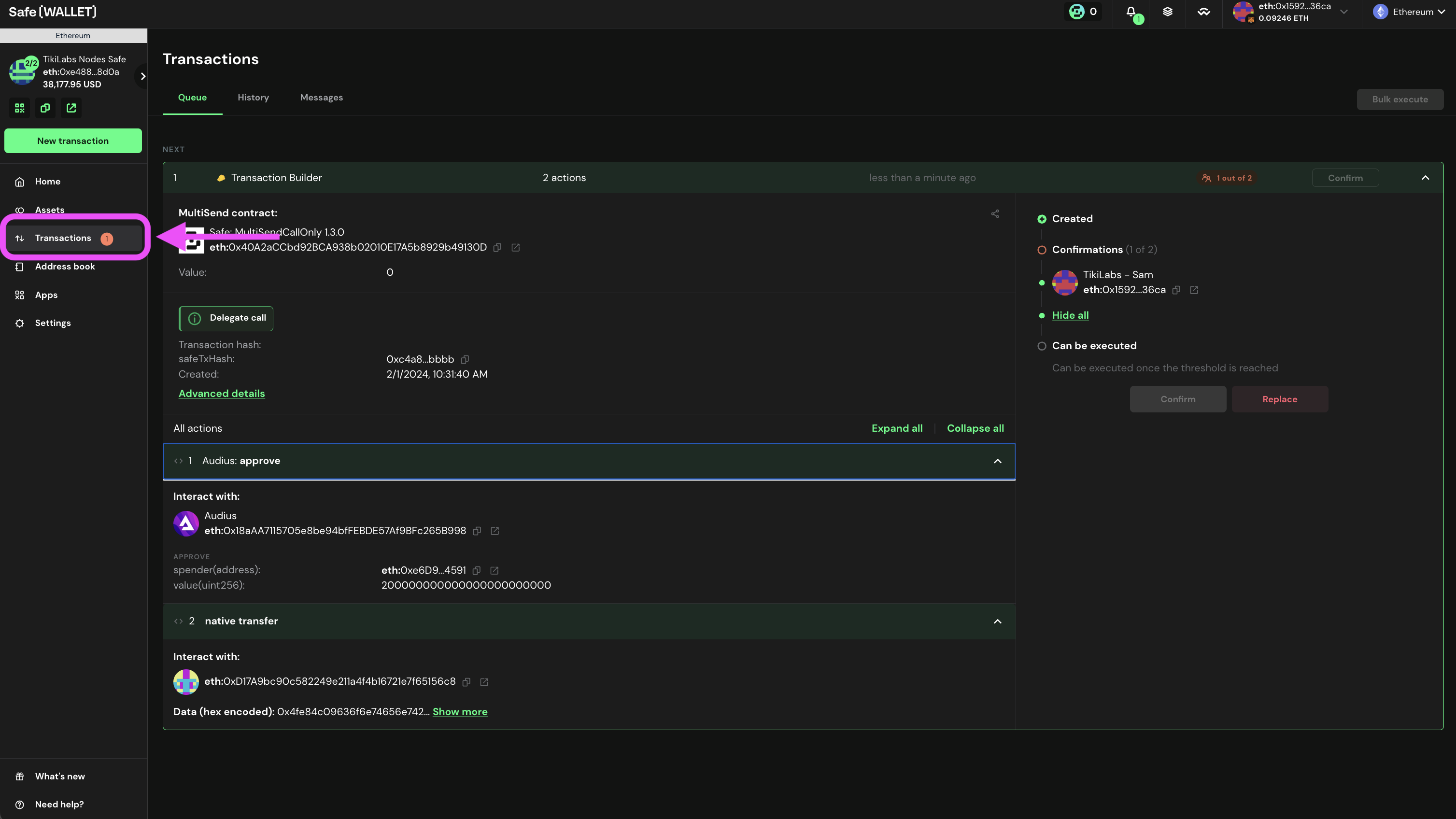
Task: Collapse the Audius approve action
Action: pyautogui.click(x=998, y=461)
